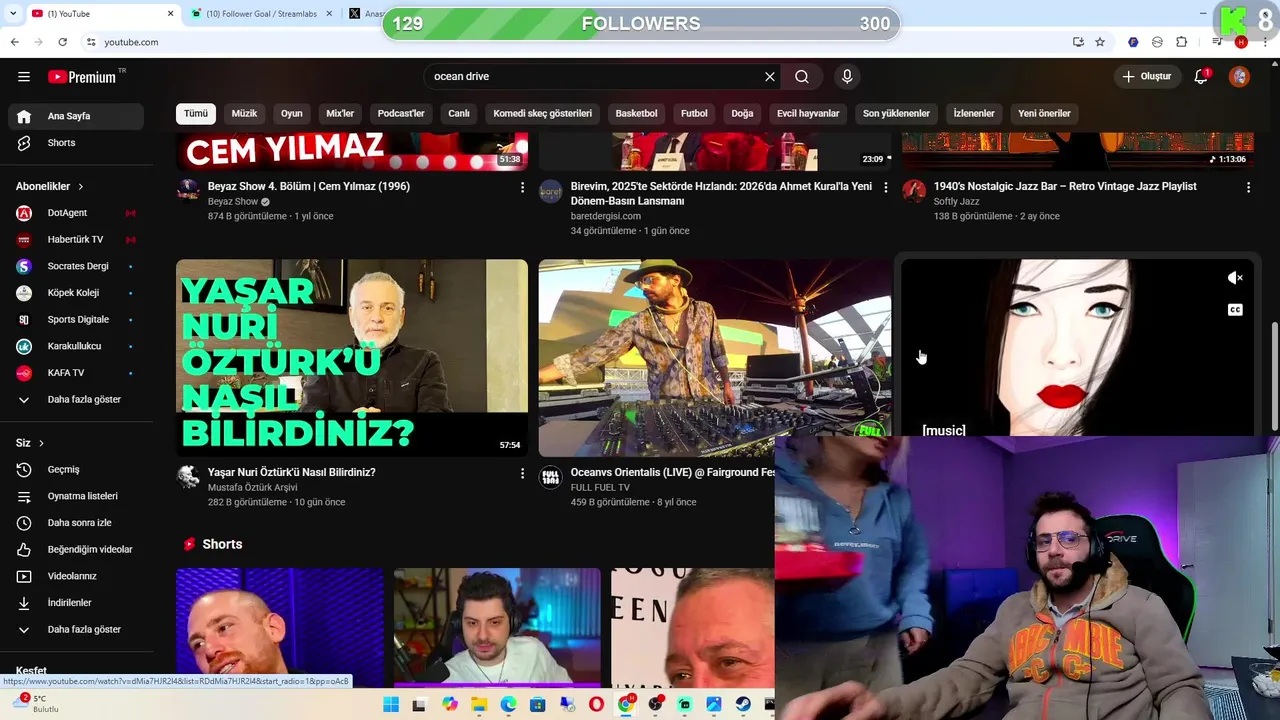The height and width of the screenshot is (720, 1280).
Task: Click the Oluştur create button
Action: (1147, 76)
